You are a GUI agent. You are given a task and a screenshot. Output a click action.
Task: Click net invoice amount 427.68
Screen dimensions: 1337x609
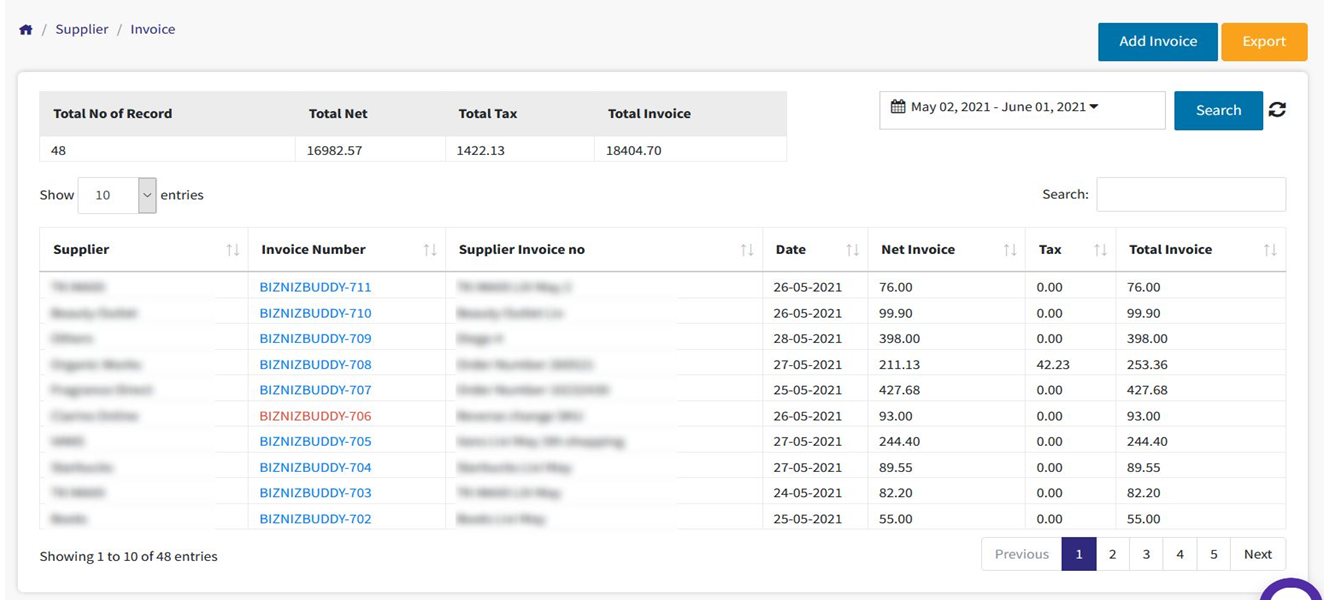click(900, 390)
